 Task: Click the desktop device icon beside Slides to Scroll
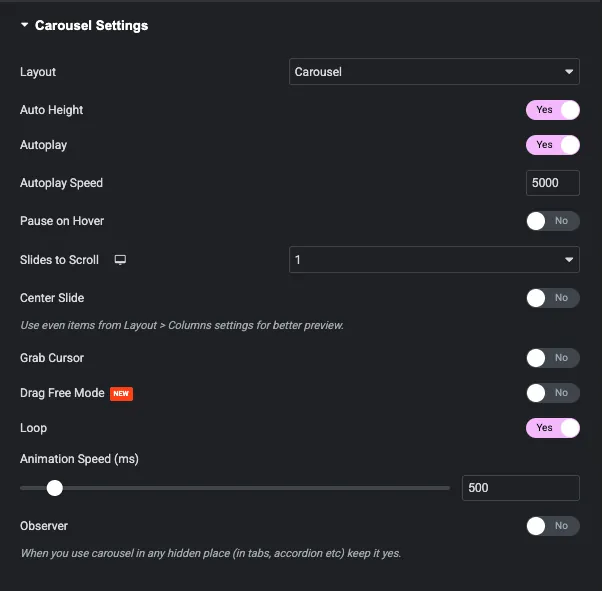tap(120, 260)
